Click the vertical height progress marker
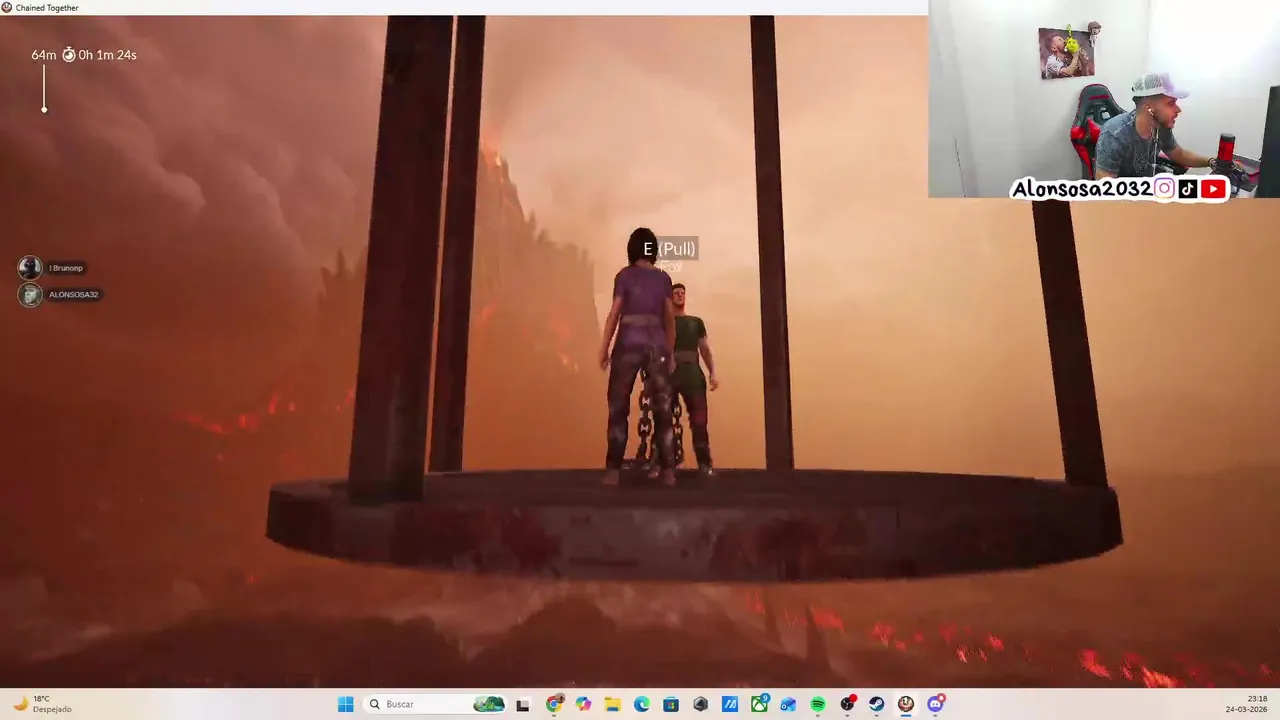Viewport: 1280px width, 720px height. point(44,89)
